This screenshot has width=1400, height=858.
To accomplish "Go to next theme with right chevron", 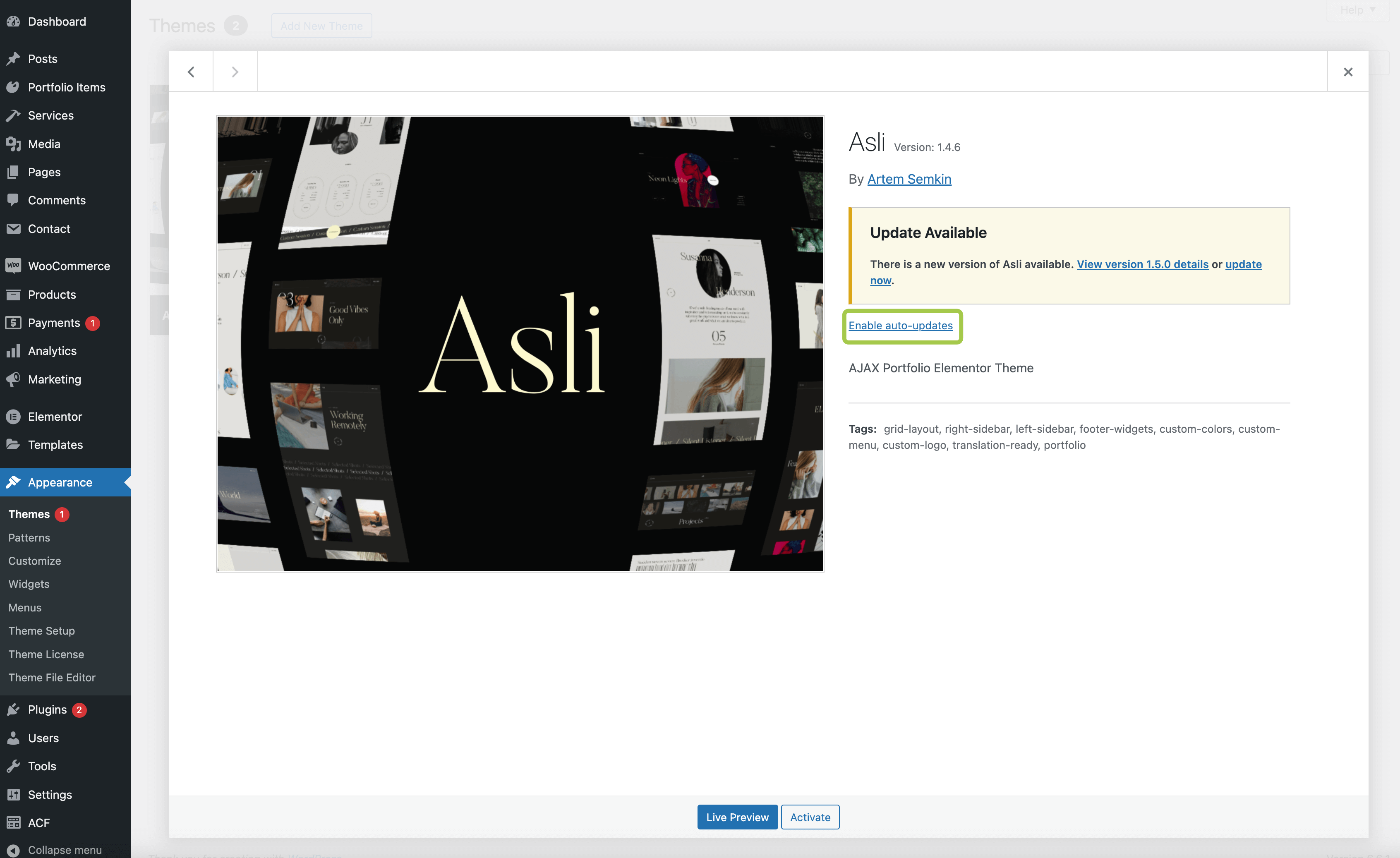I will coord(235,72).
